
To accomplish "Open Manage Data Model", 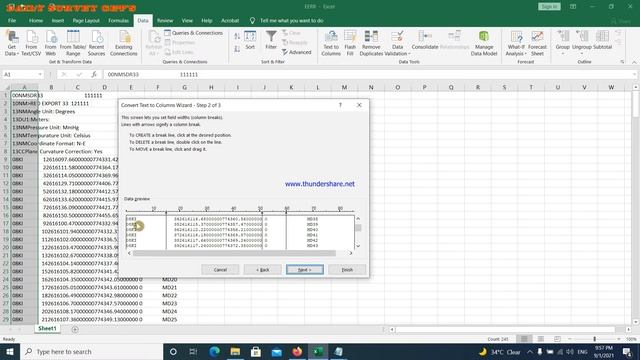I will [484, 42].
